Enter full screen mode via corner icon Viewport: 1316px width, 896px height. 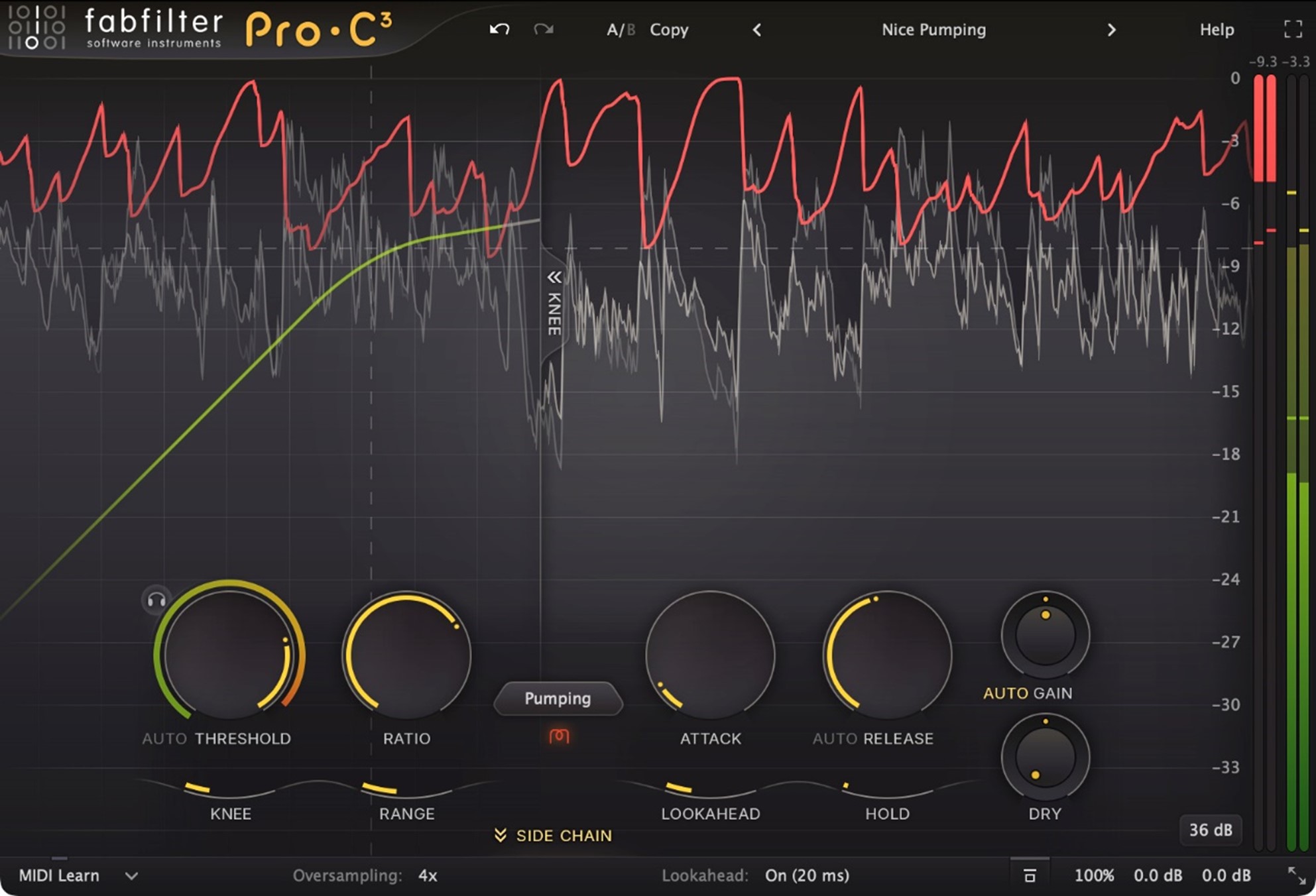1292,29
